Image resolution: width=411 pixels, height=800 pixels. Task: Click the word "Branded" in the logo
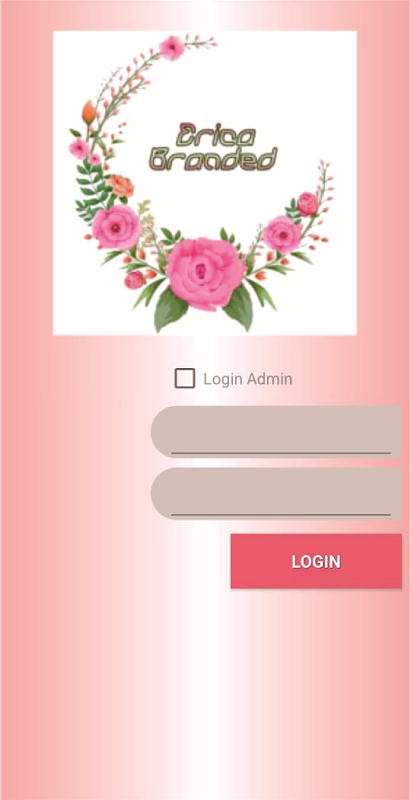click(214, 159)
